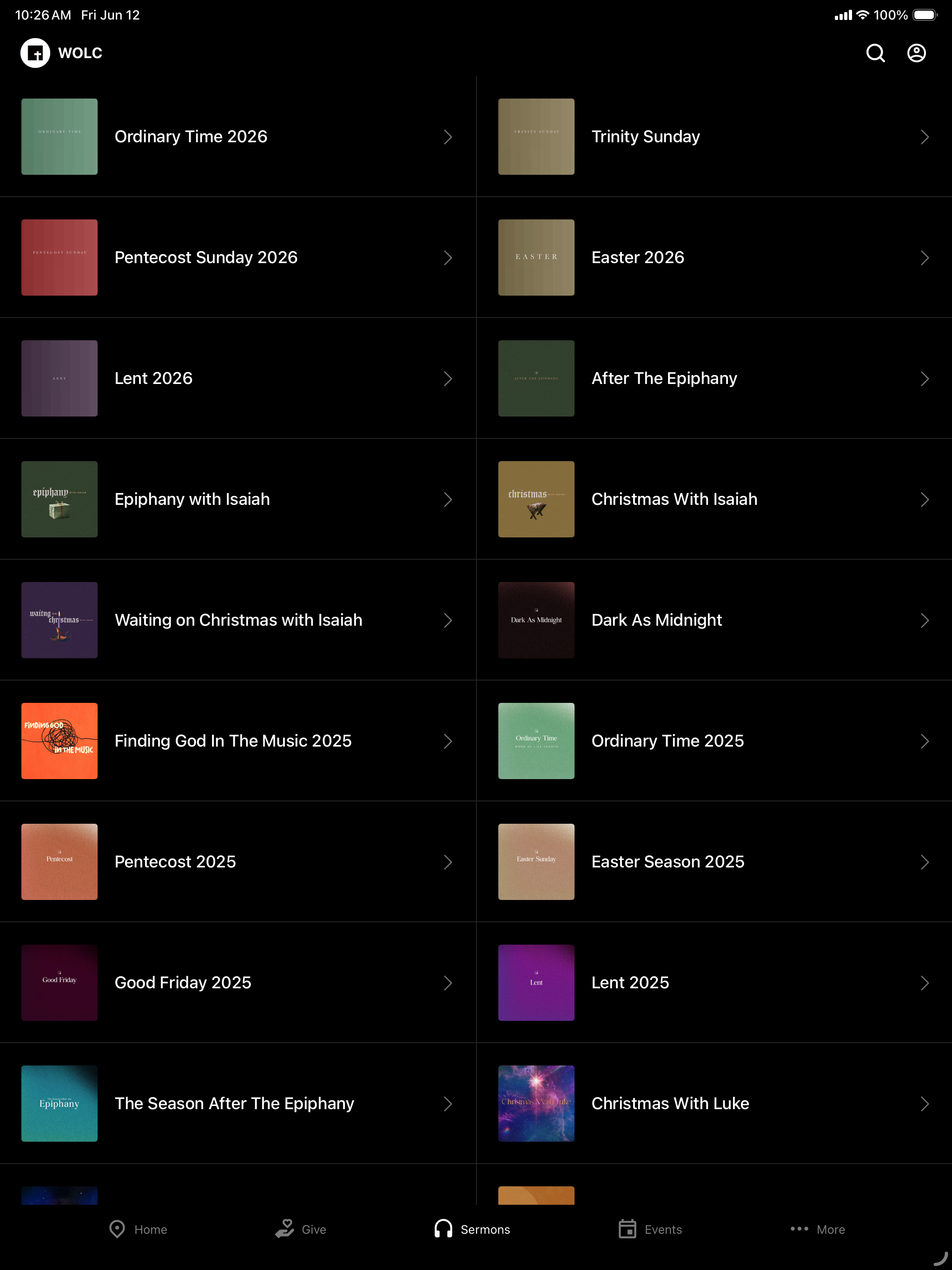
Task: Tap the Waiting on Christmas candle thumbnail
Action: 59,620
